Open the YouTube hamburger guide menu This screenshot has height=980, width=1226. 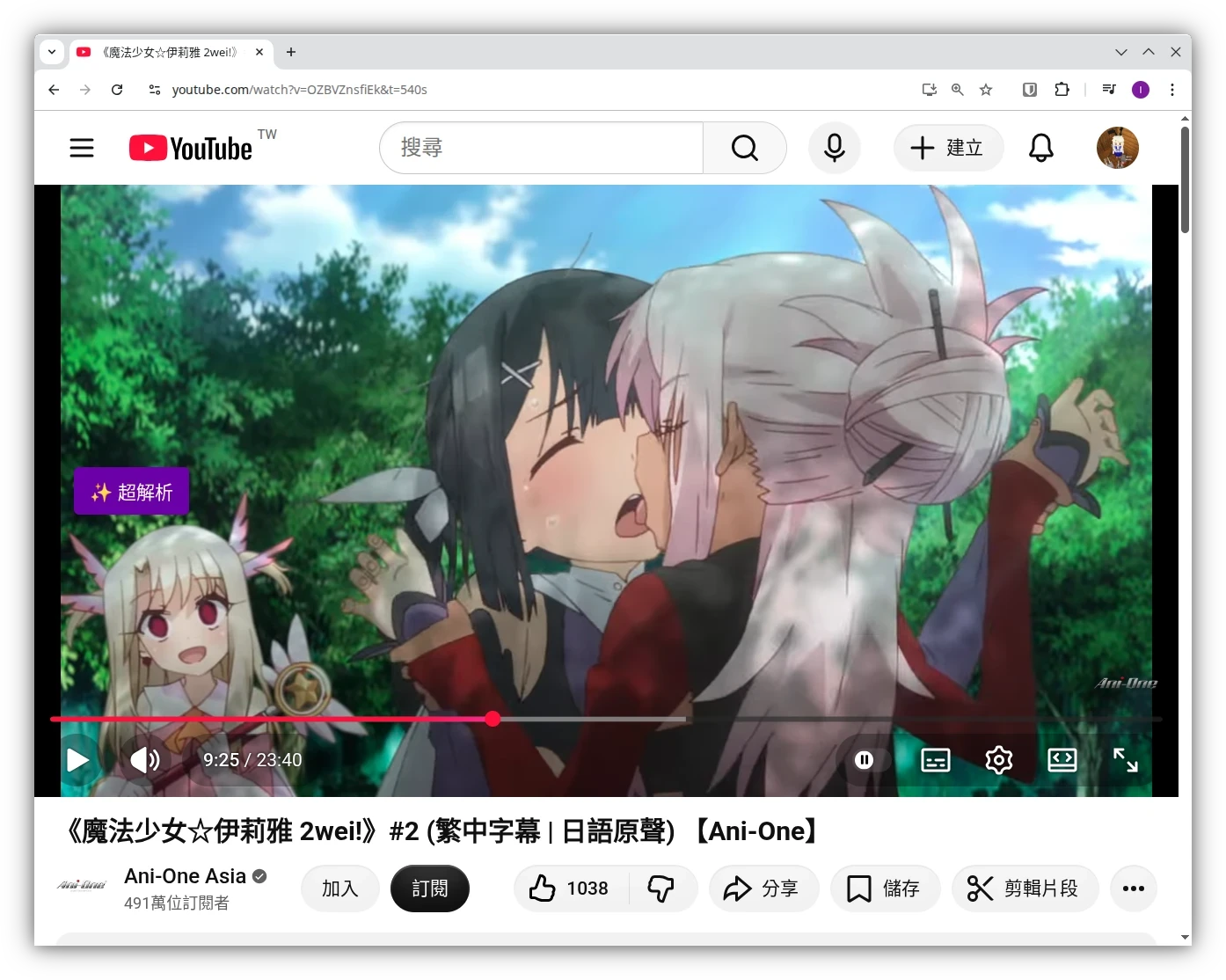pos(82,148)
